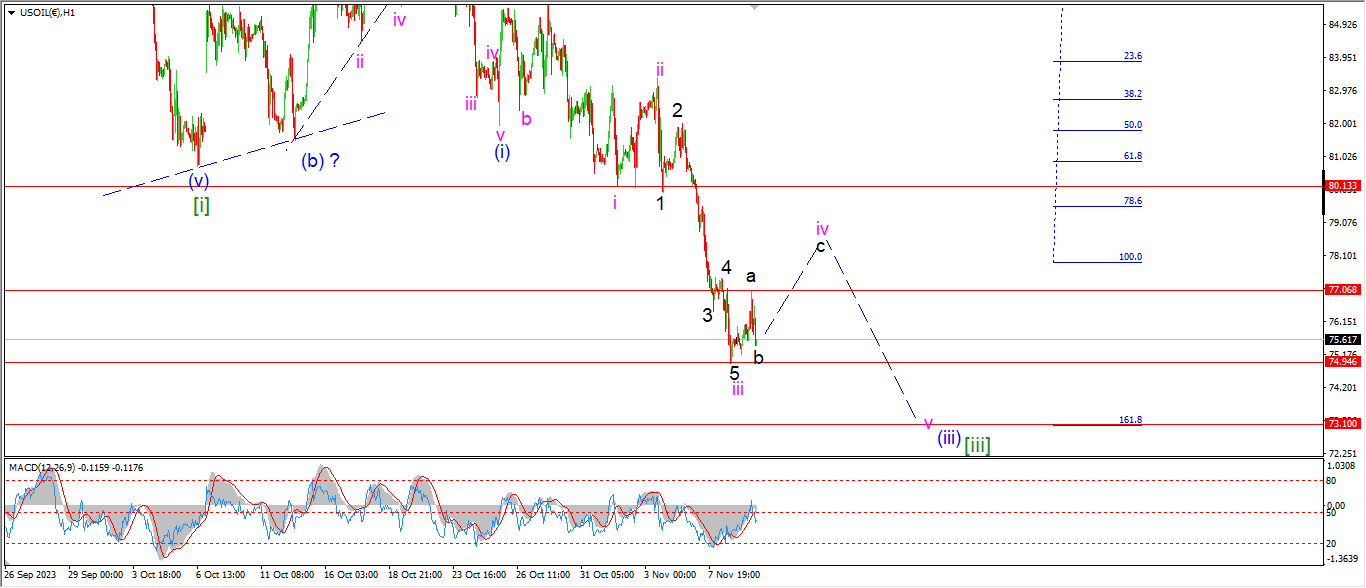Click the 26 Sep 2023 date label
The image size is (1366, 588).
point(30,575)
